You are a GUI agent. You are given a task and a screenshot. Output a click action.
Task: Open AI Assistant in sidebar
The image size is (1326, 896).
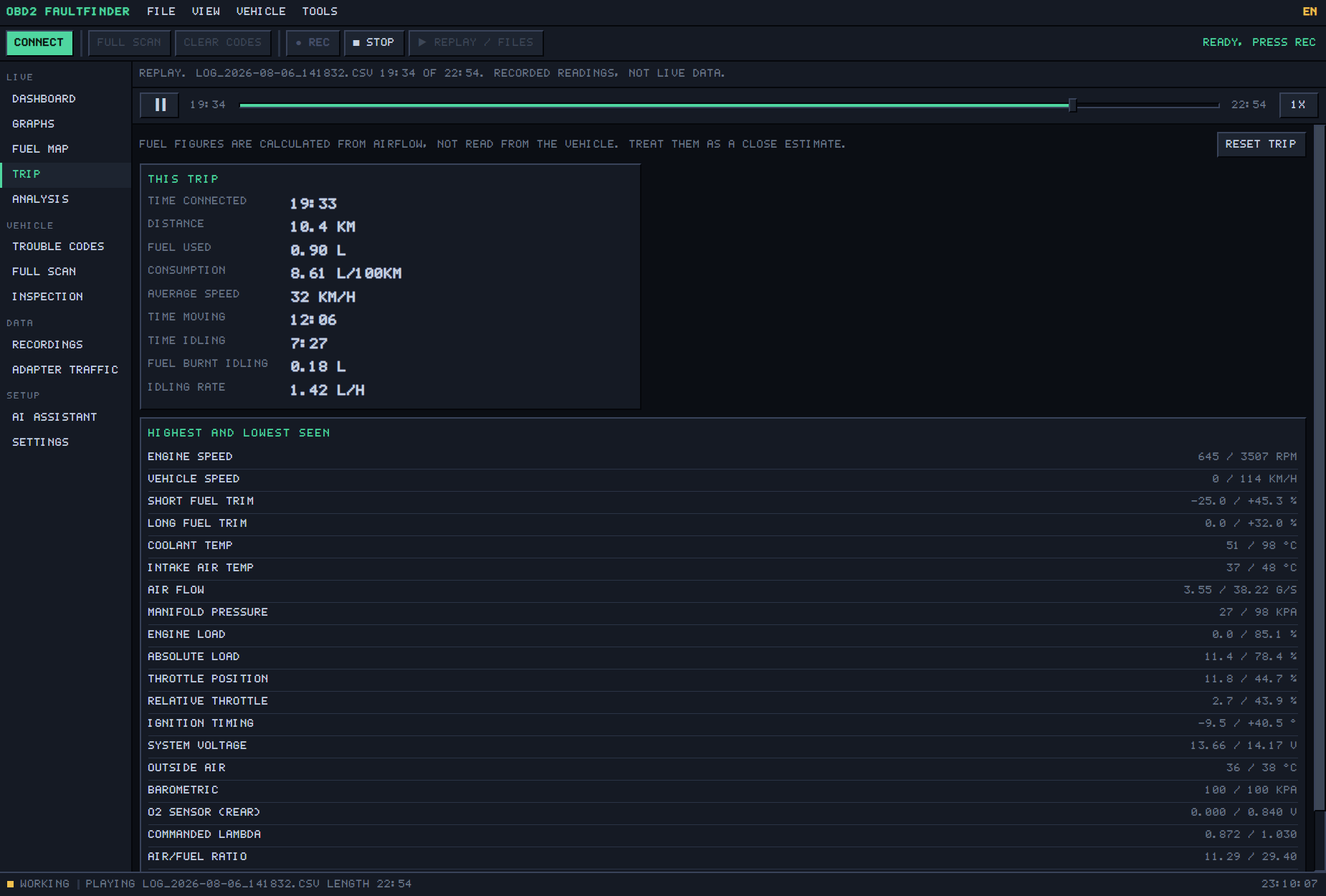click(x=65, y=417)
